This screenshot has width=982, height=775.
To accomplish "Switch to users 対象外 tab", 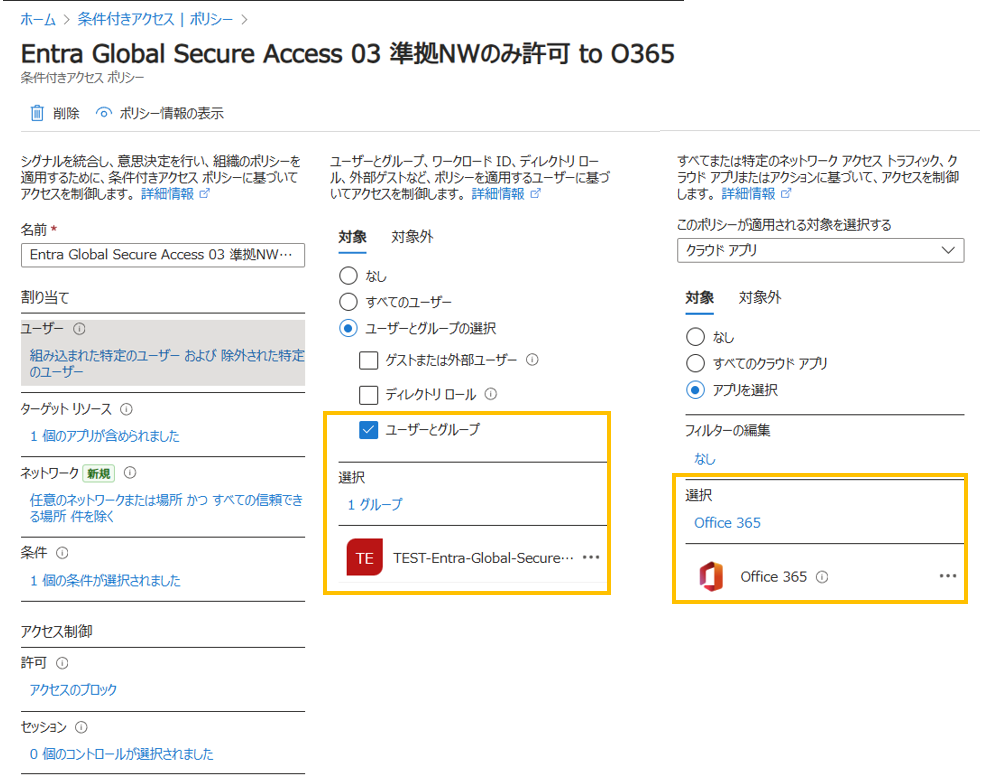I will click(x=412, y=237).
